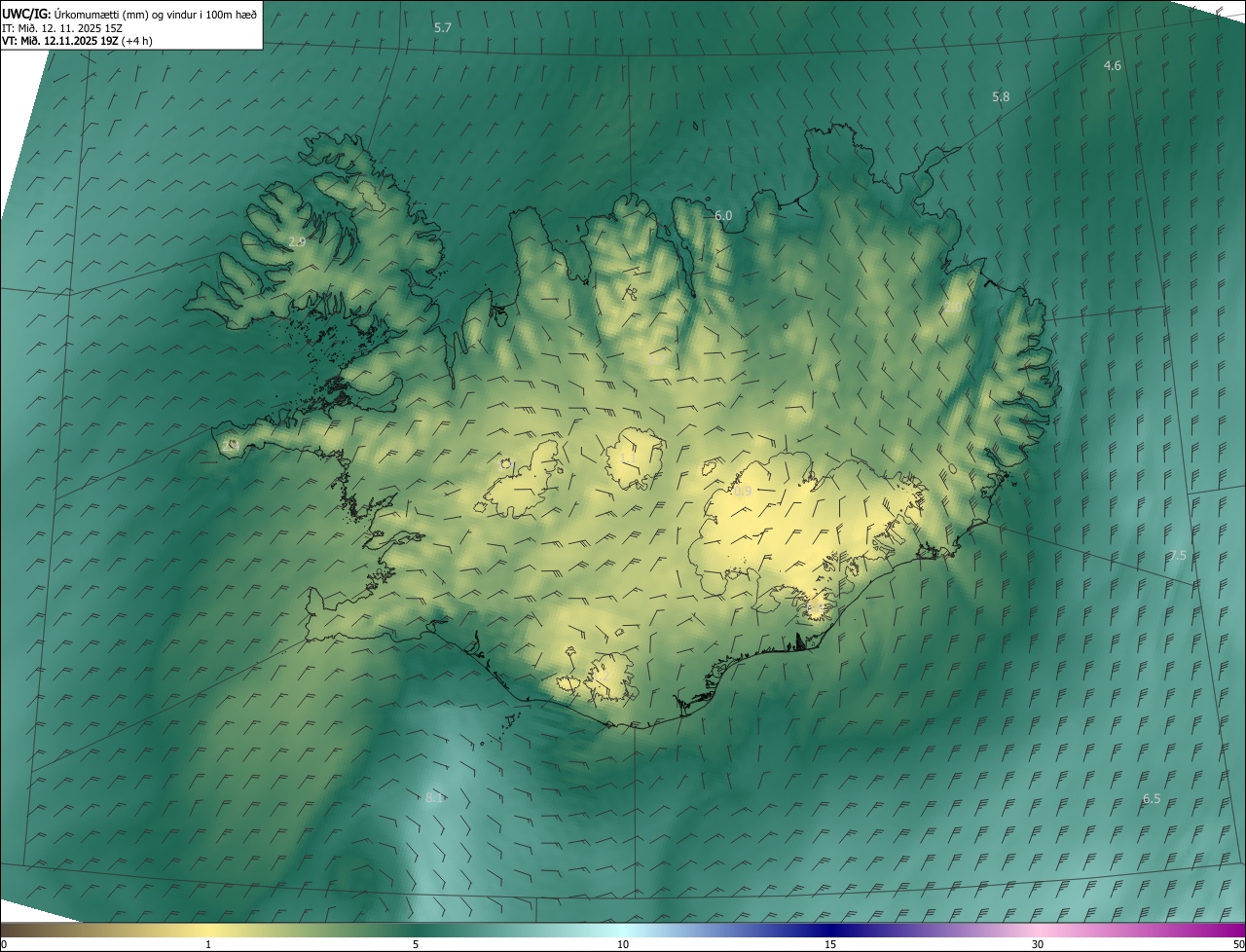Click the "1" tick label on the scale
Image resolution: width=1246 pixels, height=952 pixels.
(x=208, y=944)
